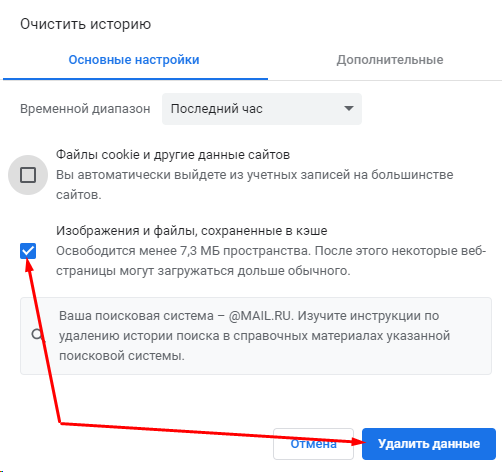Screen dimensions: 502x472
Task: Enable the cookie files checkbox
Action: click(x=28, y=175)
